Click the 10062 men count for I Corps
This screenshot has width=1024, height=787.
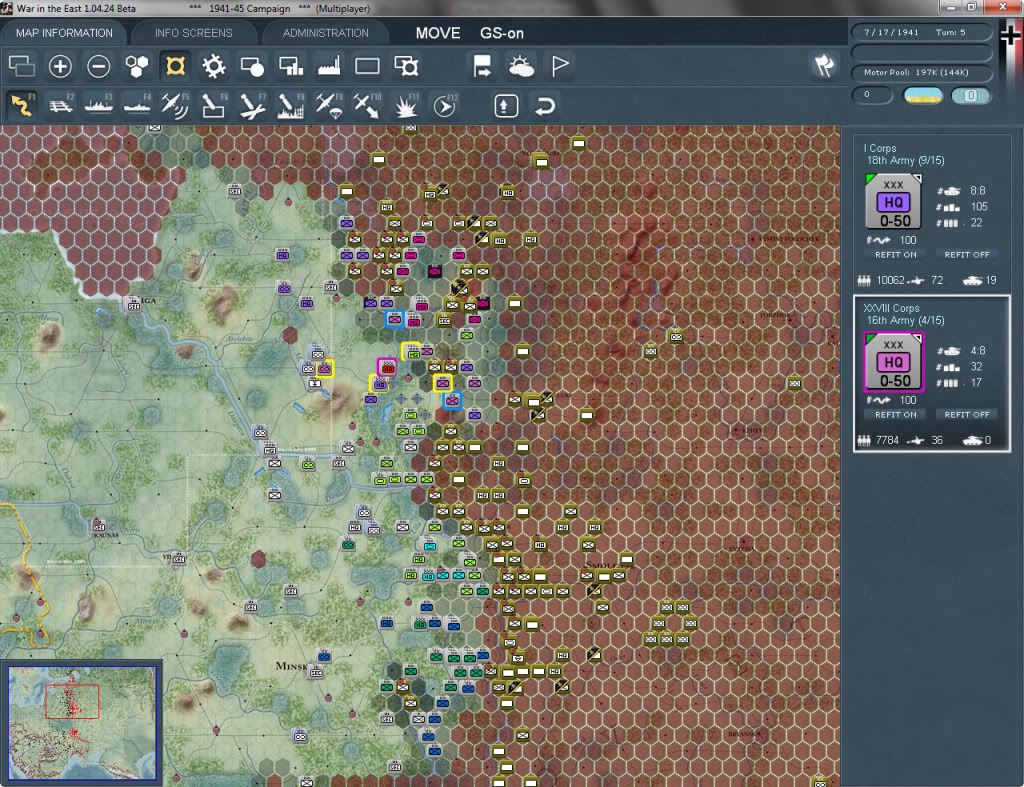click(890, 280)
